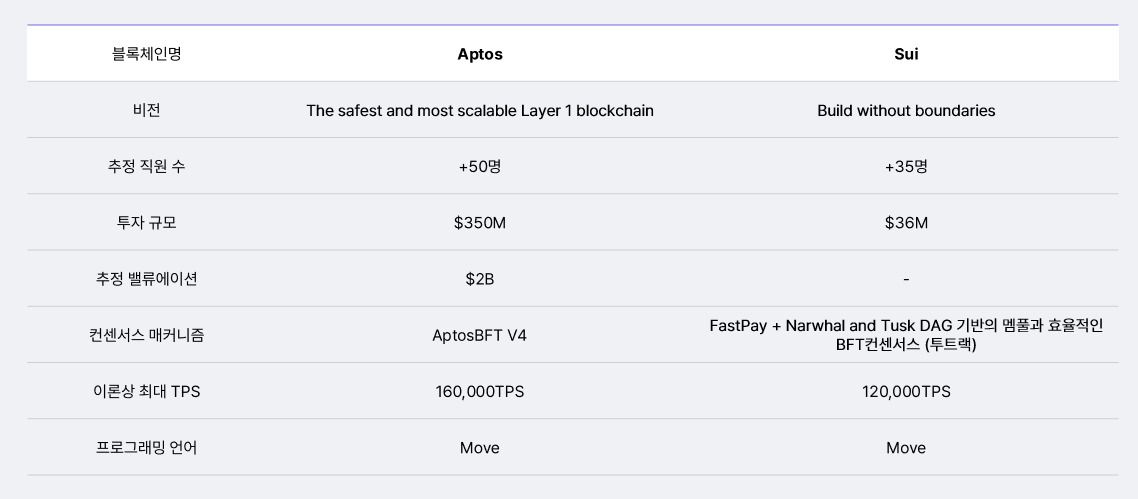Click "Build without boundaries" cell
This screenshot has height=499, width=1138.
point(906,110)
